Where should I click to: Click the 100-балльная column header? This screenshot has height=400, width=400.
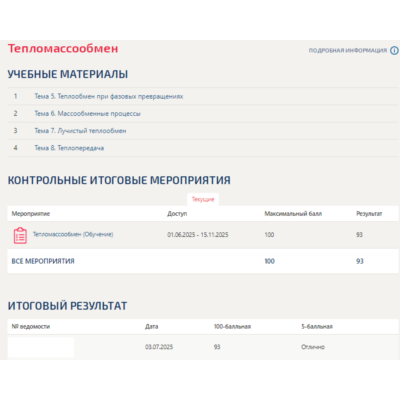(x=232, y=327)
